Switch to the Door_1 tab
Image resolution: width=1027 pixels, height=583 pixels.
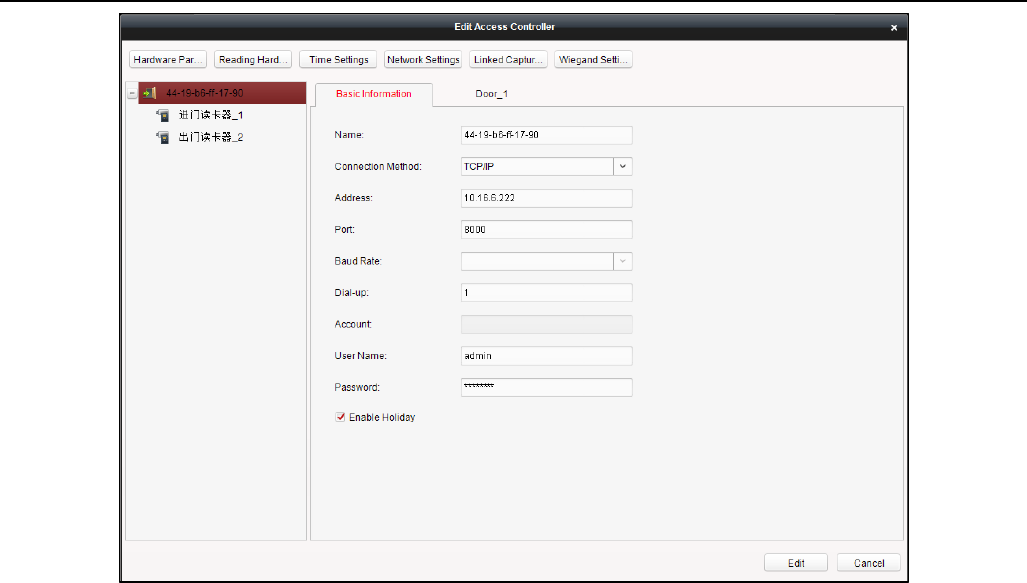(491, 94)
